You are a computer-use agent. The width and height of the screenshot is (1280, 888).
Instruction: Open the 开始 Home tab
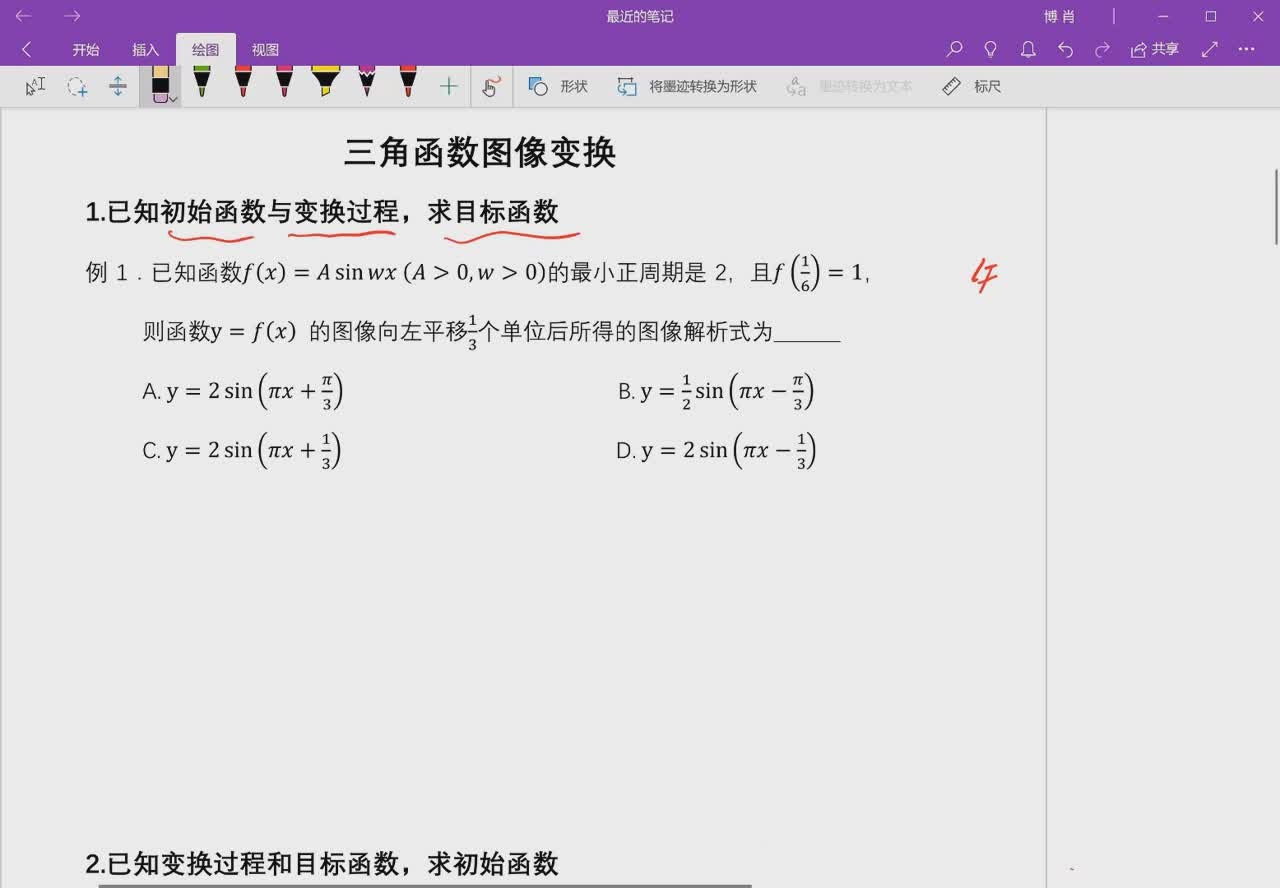[x=86, y=50]
